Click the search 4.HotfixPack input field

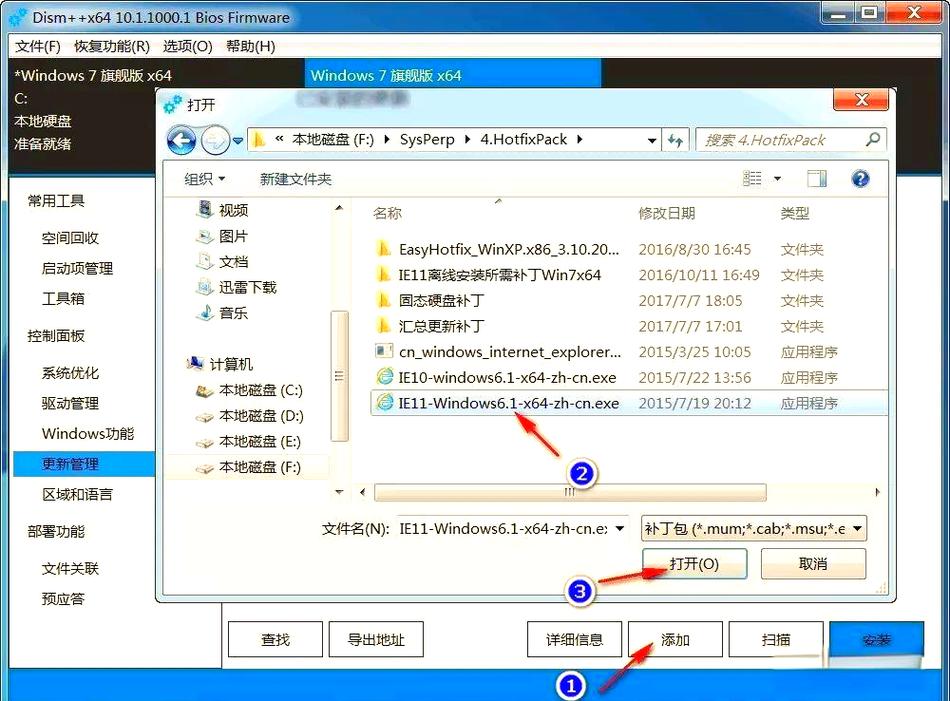791,140
